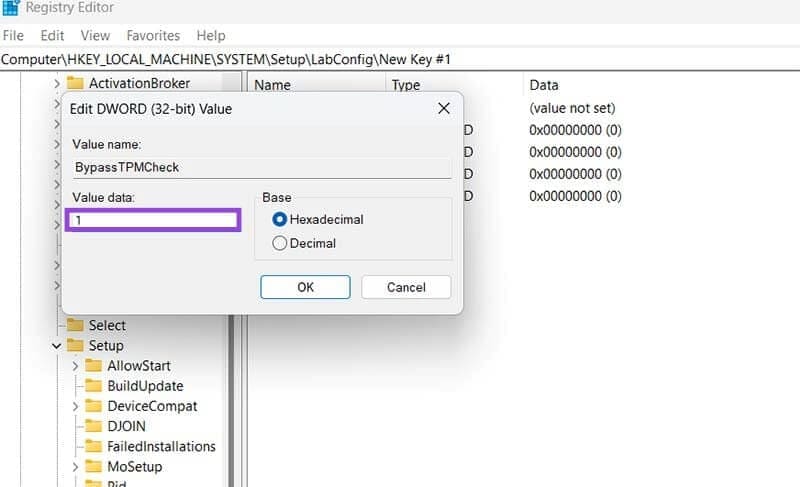Click the Cancel button
The image size is (800, 487).
406,287
